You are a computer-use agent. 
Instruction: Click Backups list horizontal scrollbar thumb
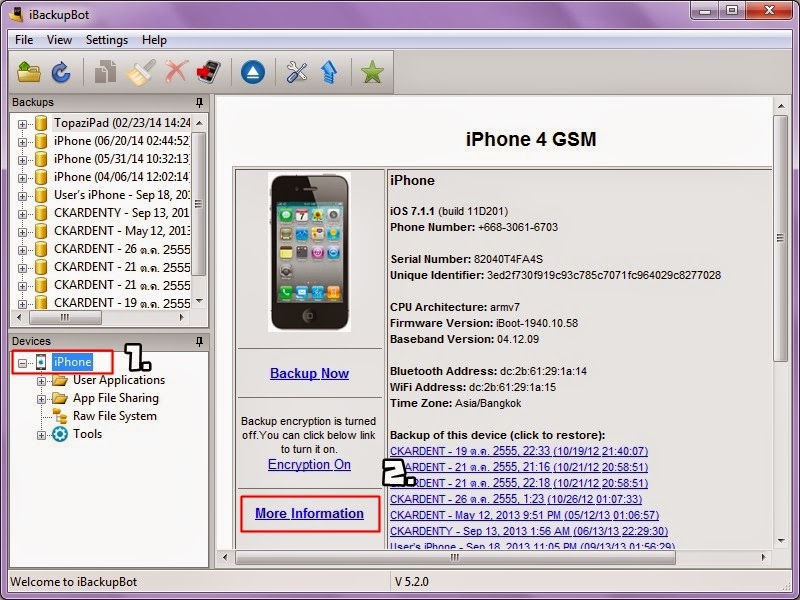[x=65, y=317]
